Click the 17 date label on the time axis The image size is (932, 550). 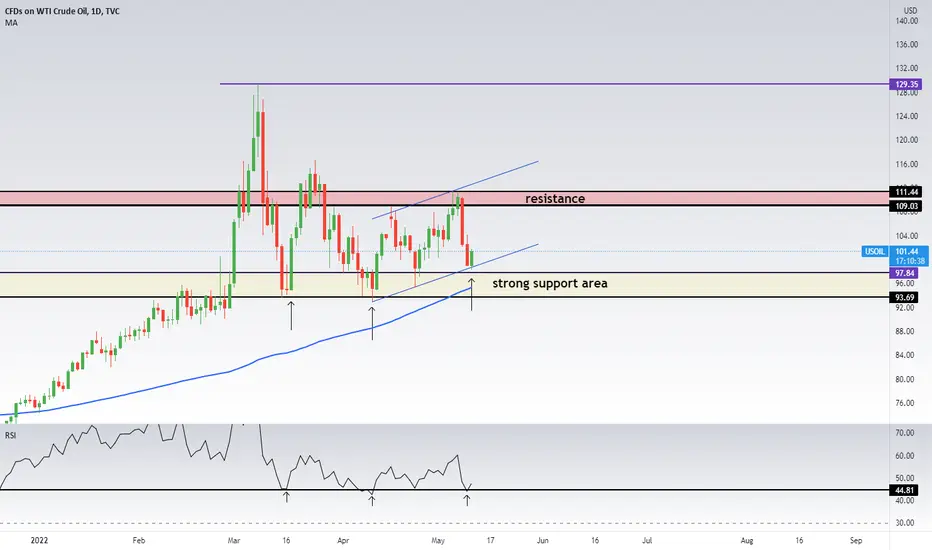[490, 540]
